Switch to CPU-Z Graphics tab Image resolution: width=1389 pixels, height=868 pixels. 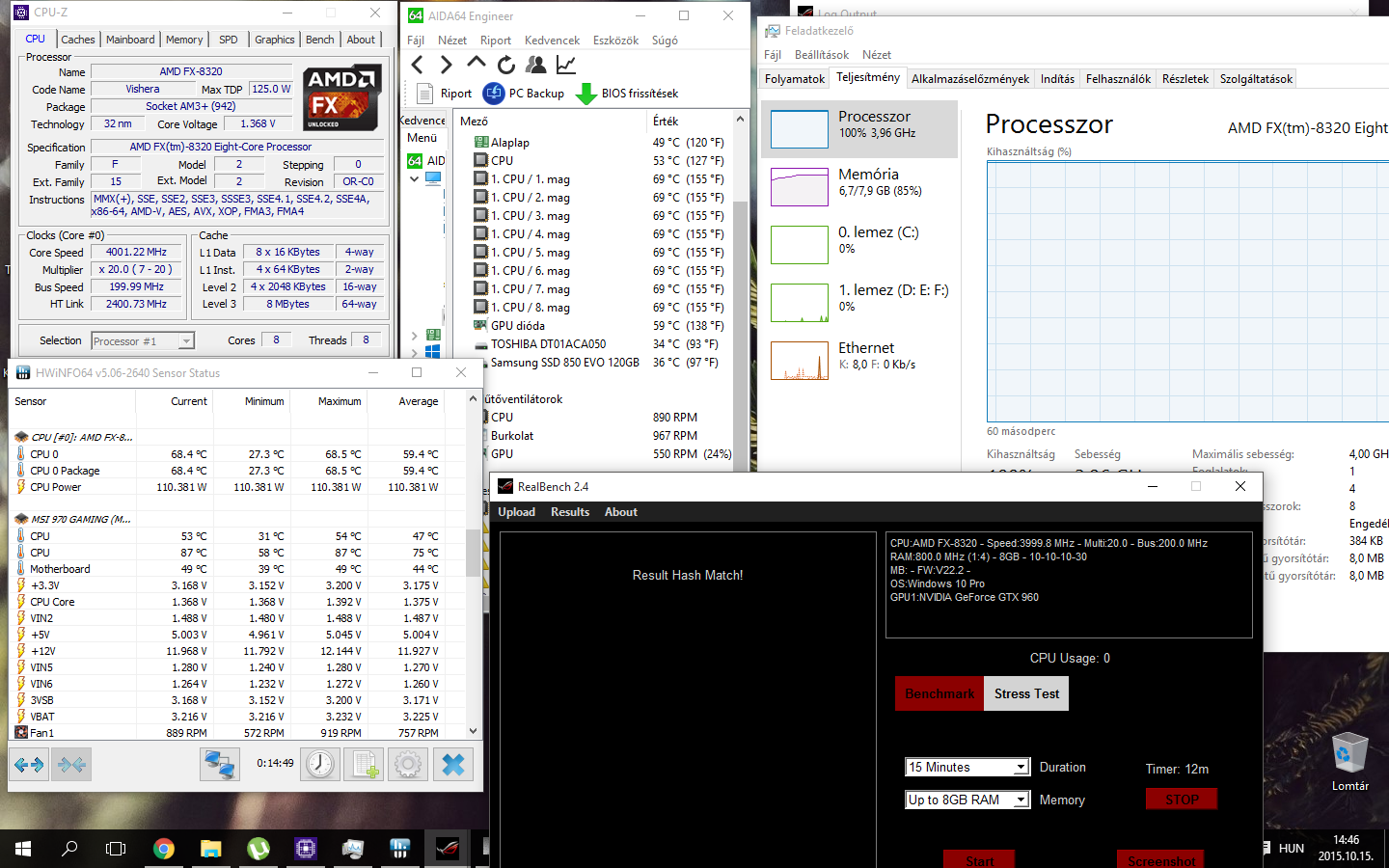pos(275,40)
